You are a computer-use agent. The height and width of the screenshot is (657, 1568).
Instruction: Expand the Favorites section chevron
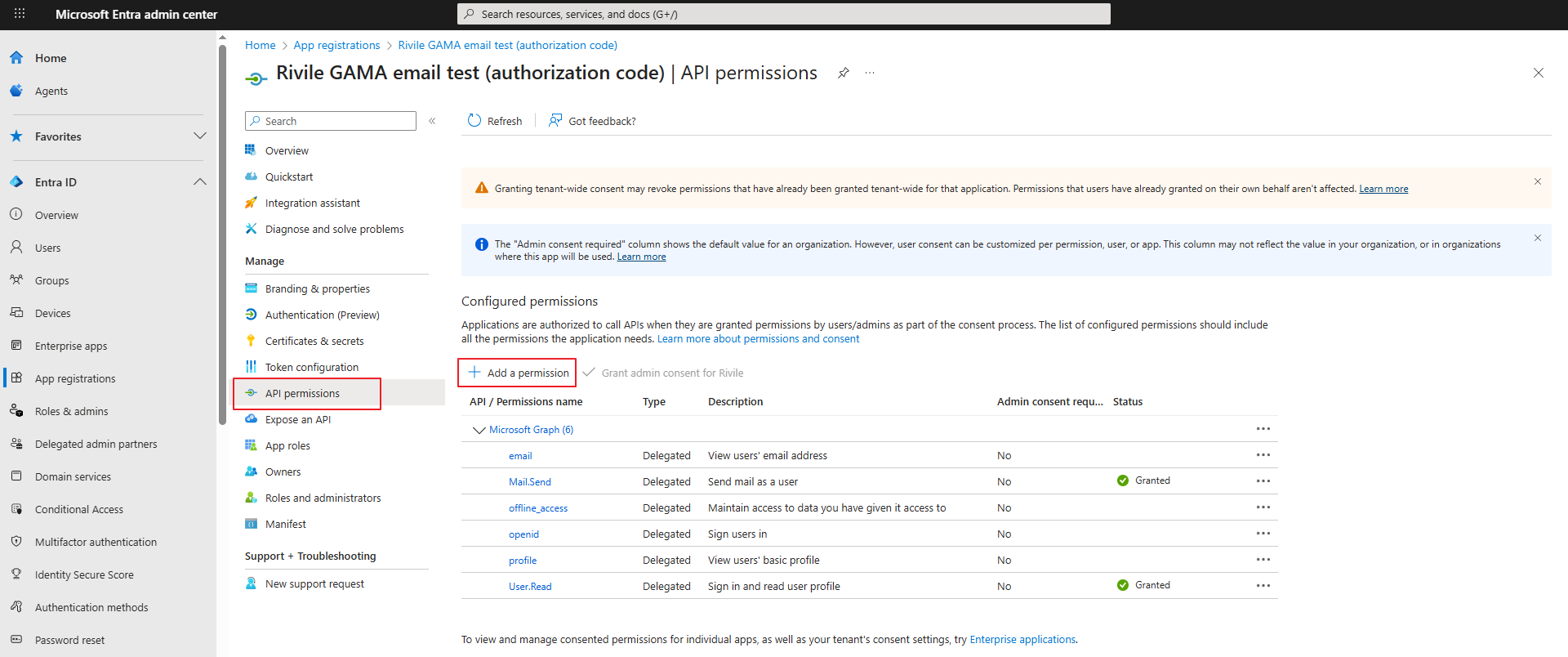tap(200, 136)
